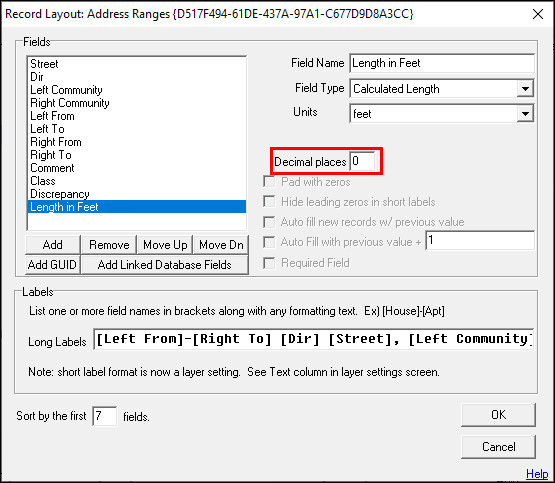
Task: Check Auto fill new records w/ previous value
Action: tap(269, 222)
